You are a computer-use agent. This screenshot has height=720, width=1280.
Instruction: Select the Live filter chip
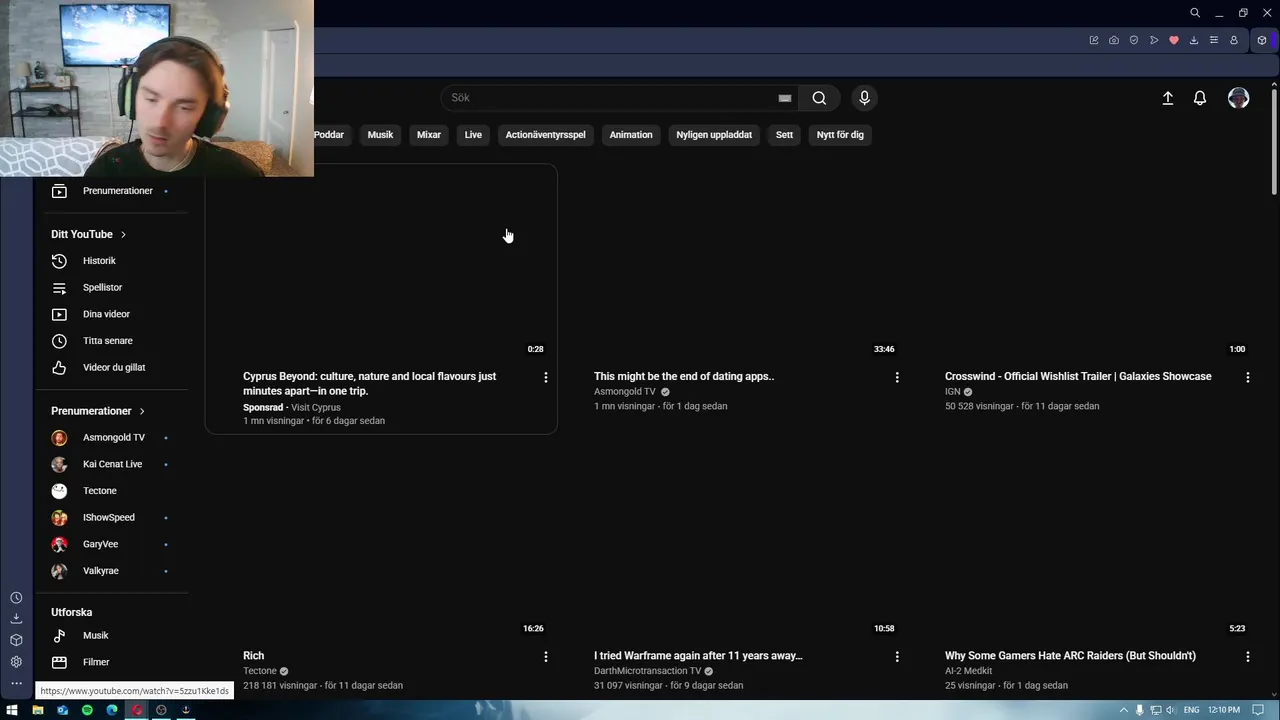pyautogui.click(x=473, y=135)
